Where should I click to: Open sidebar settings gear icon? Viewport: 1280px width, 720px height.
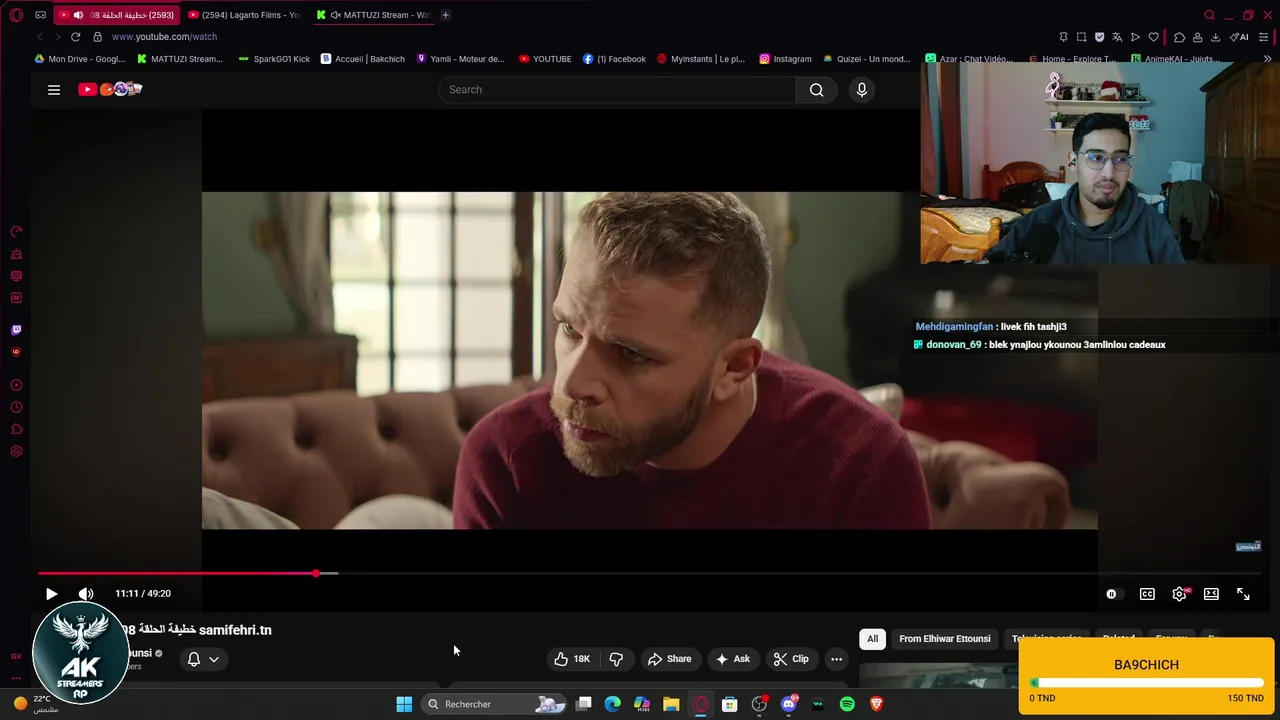tap(16, 451)
